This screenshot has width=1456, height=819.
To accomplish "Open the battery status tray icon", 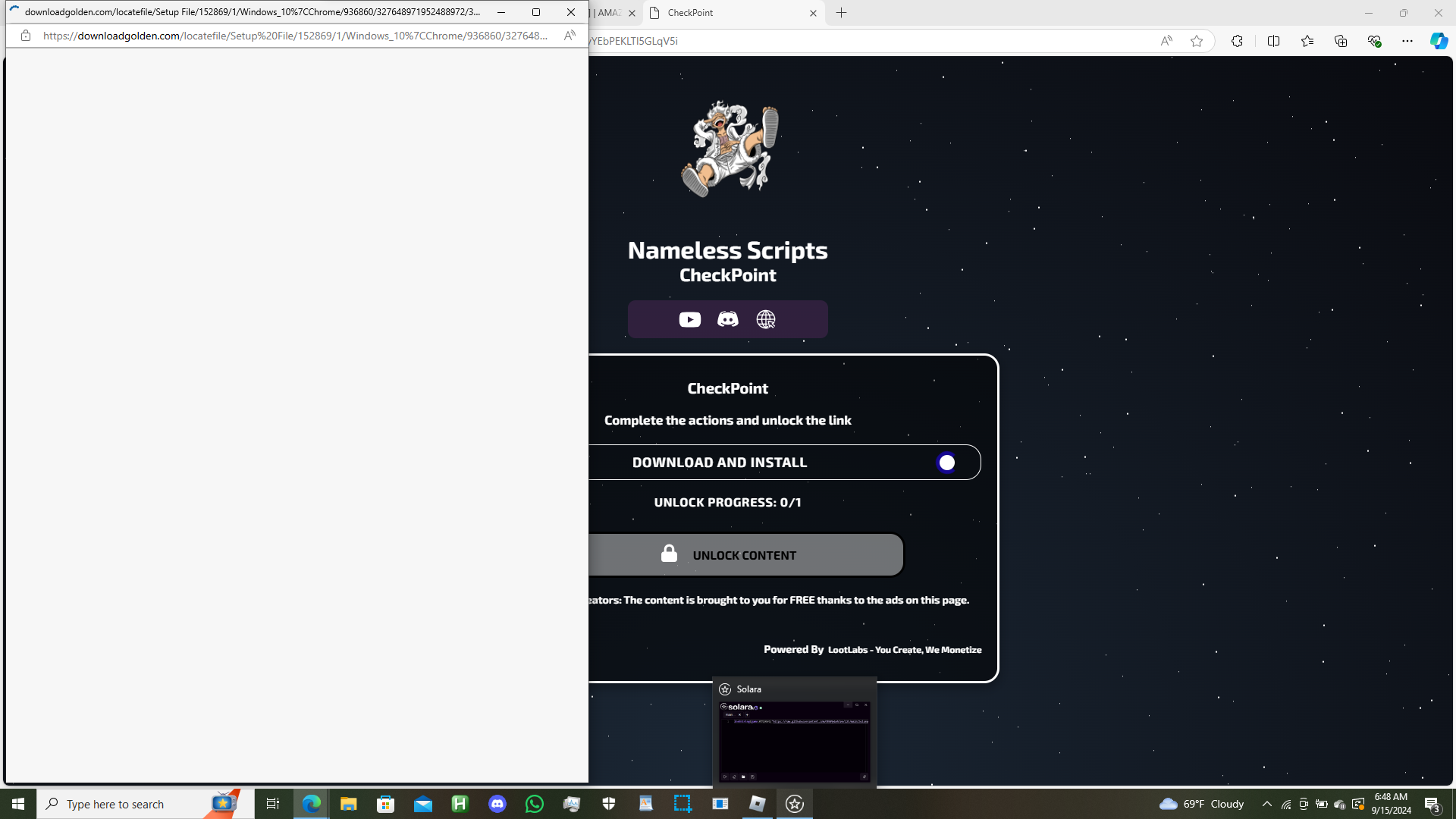I will [1322, 805].
